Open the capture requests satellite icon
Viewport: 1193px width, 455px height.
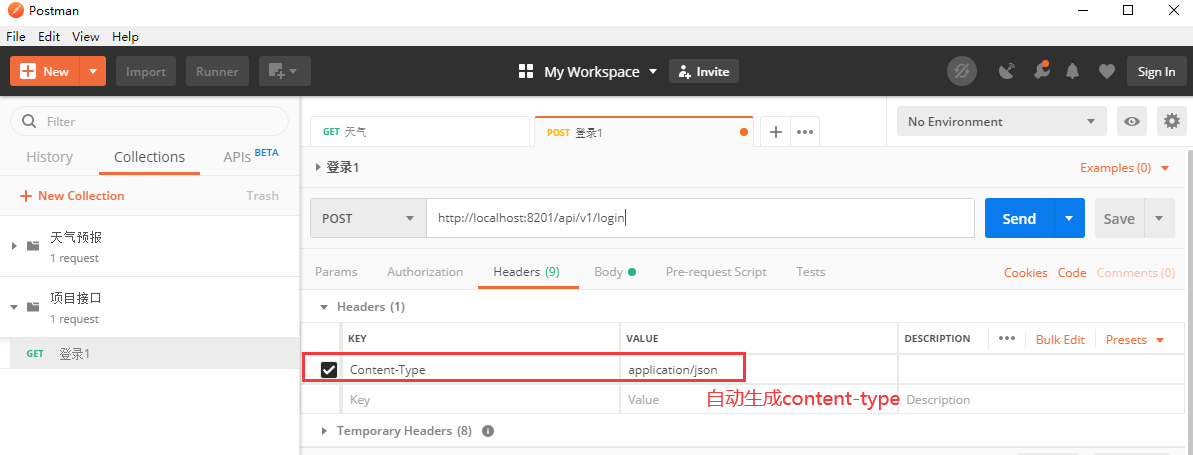(1006, 72)
